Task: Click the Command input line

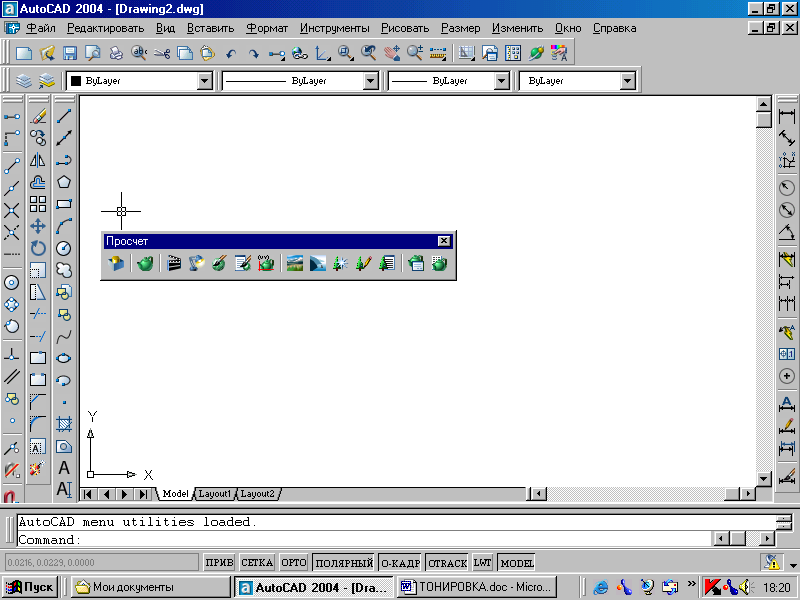Action: [x=364, y=539]
